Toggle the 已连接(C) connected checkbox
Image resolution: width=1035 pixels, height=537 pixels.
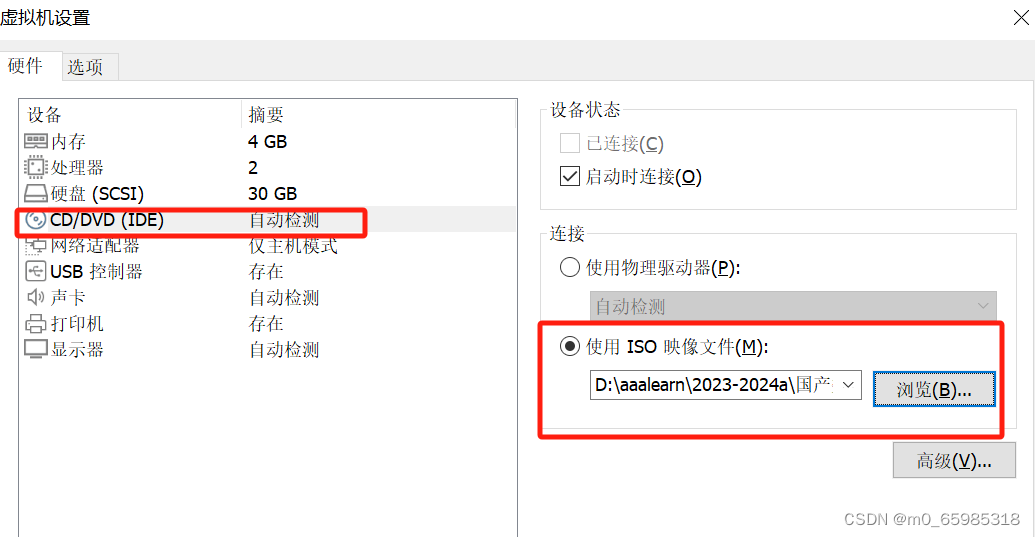(x=570, y=143)
